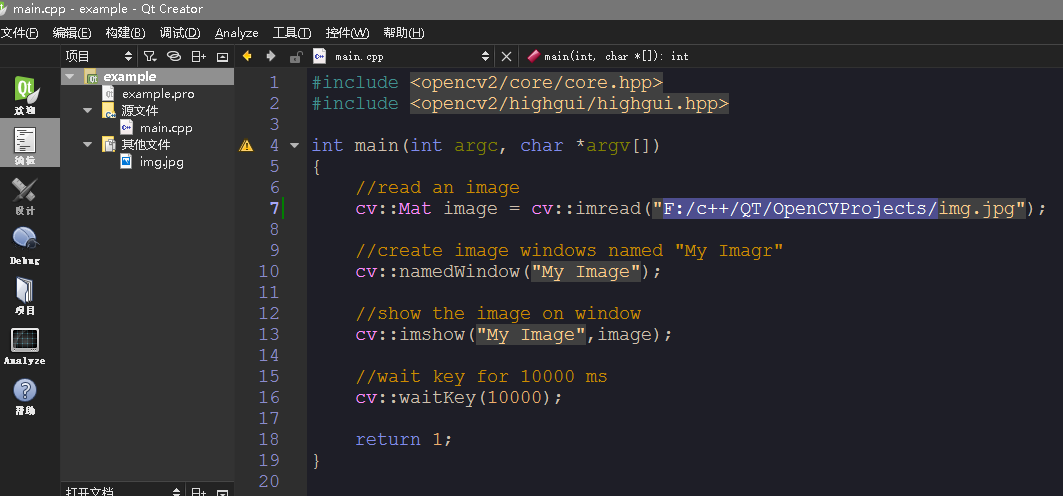Open the 项目 view selector dropdown
The image size is (1063, 496).
(x=99, y=56)
